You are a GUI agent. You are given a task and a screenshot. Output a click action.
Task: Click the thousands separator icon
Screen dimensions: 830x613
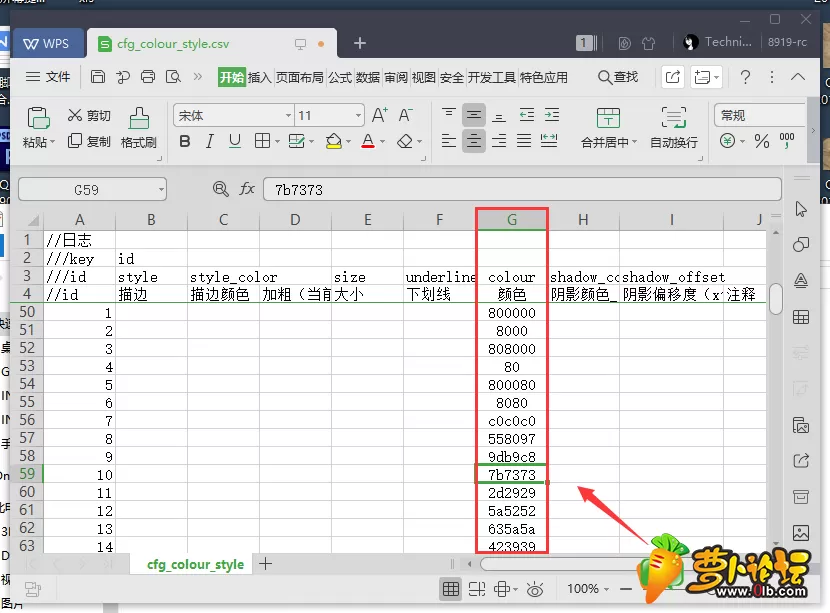coord(787,140)
